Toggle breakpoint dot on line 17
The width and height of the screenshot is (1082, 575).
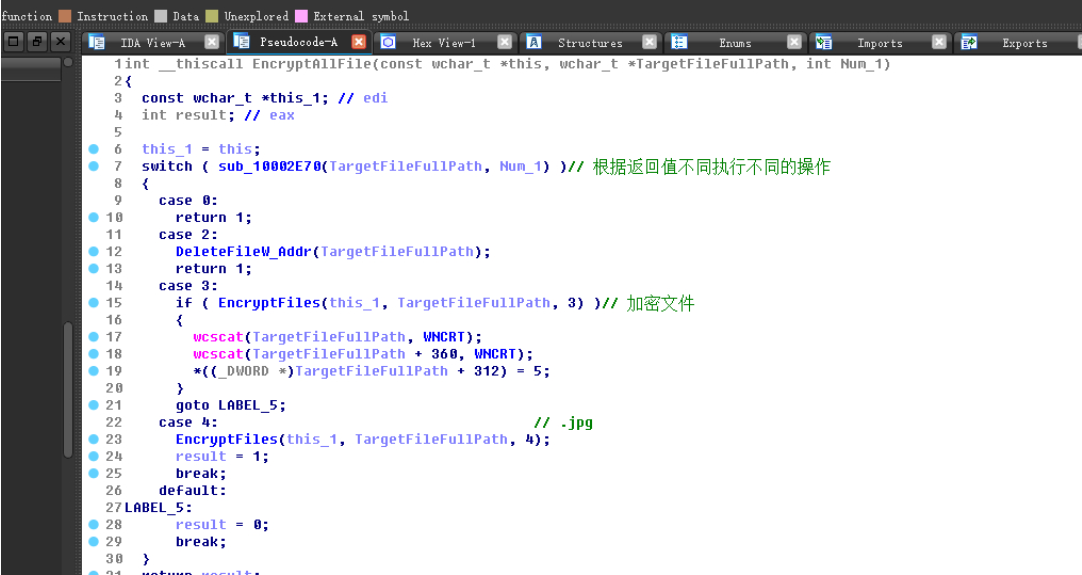94,337
